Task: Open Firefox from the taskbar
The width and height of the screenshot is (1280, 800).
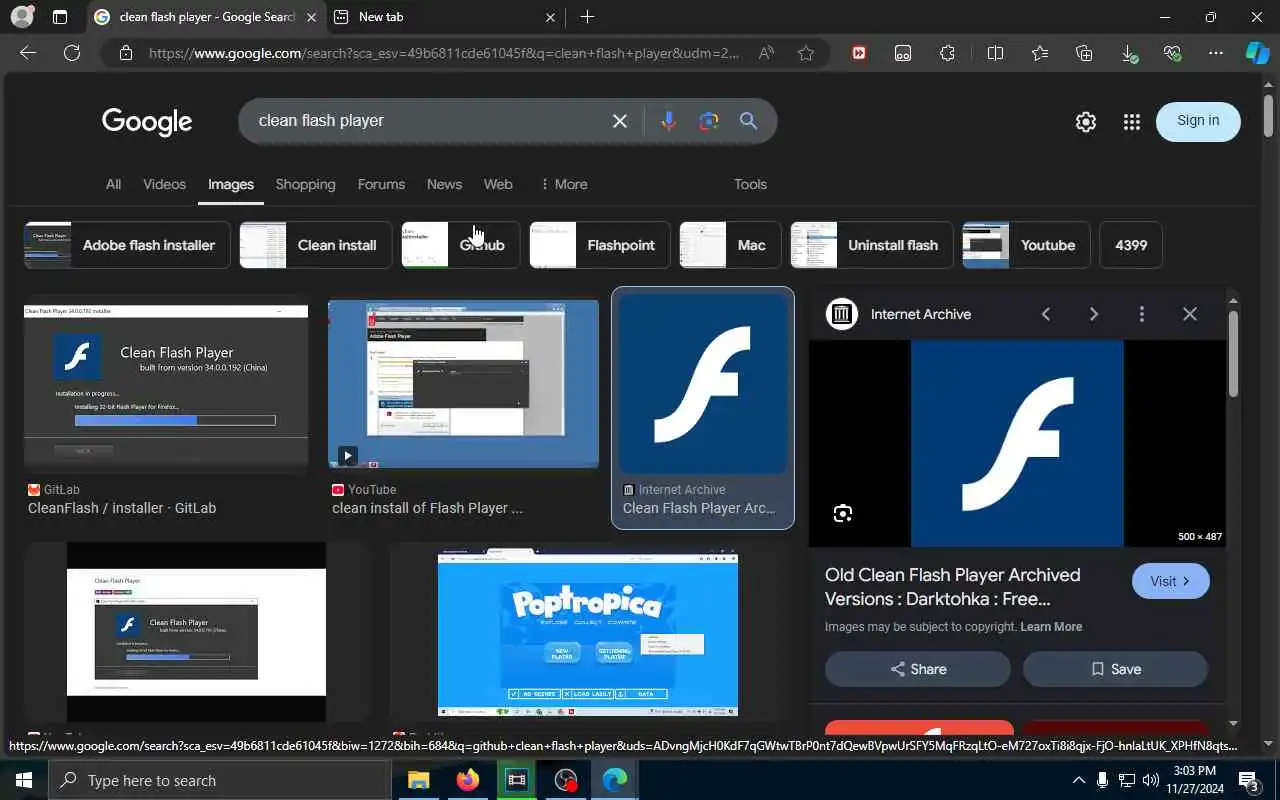Action: point(468,780)
